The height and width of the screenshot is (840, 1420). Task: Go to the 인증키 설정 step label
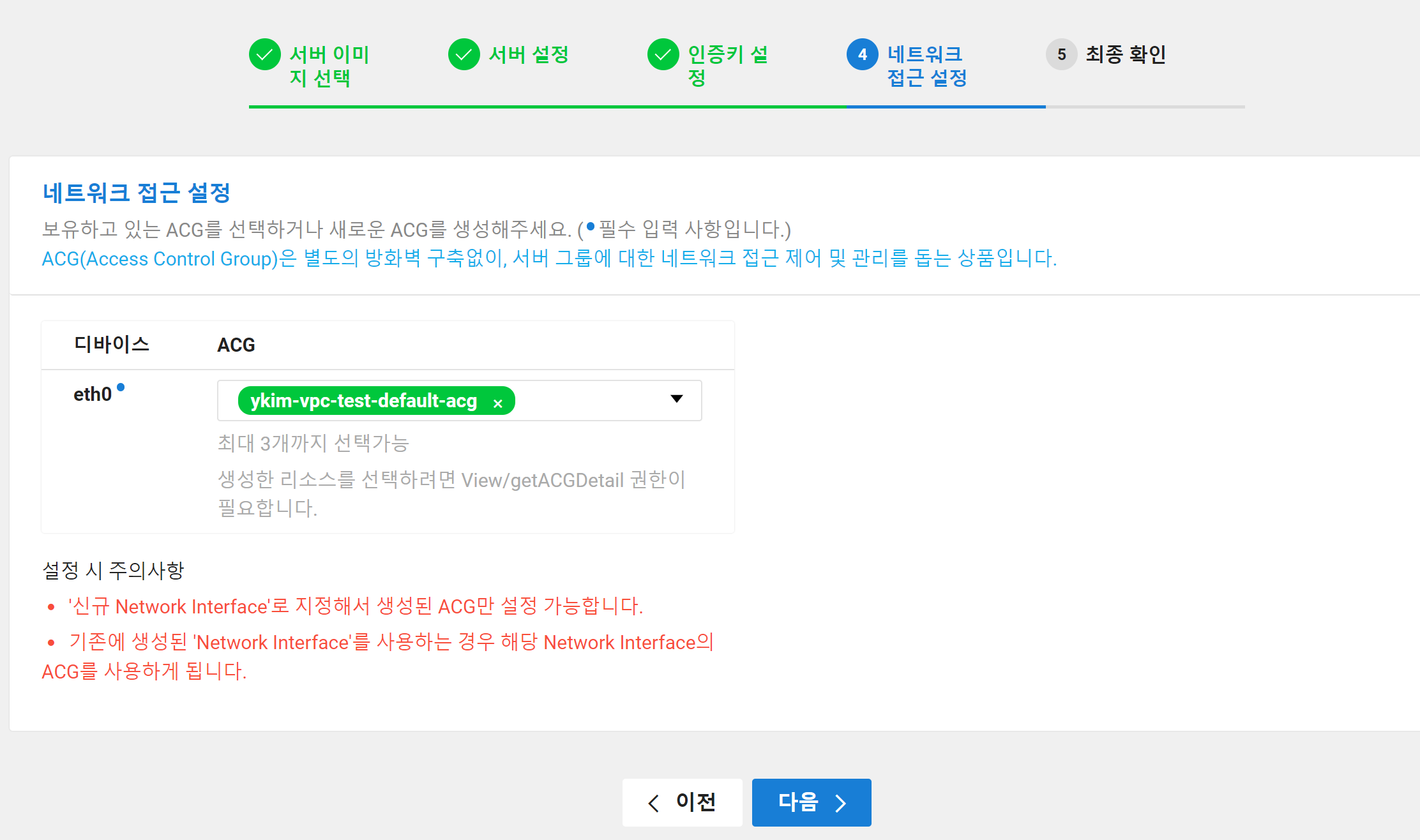click(728, 66)
